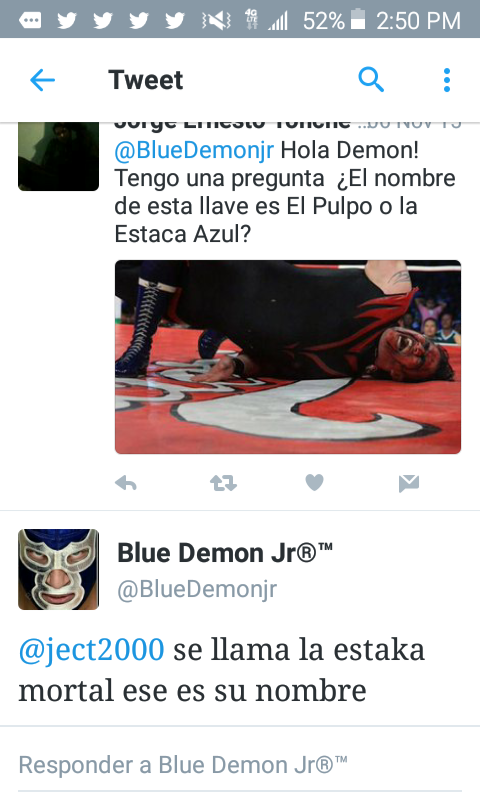Select the Tweet title in header

click(x=146, y=80)
